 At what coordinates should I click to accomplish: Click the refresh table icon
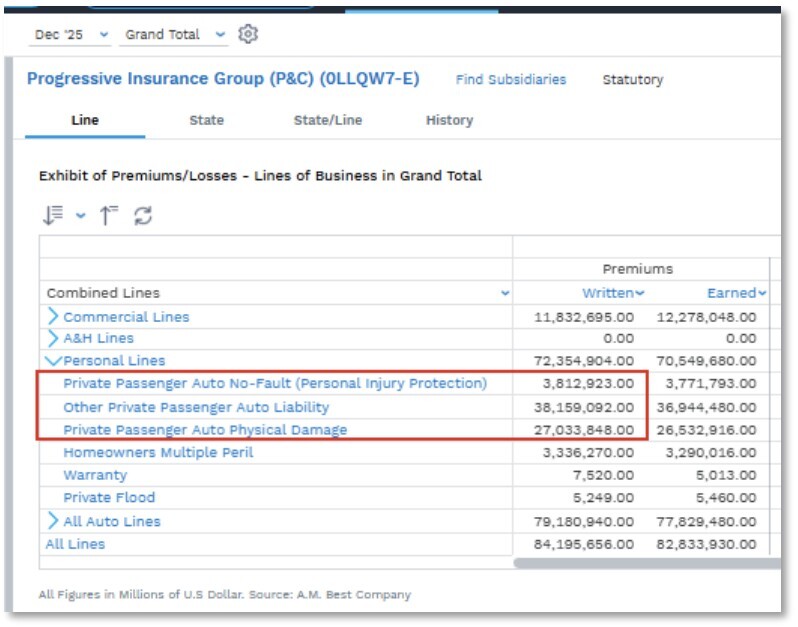tap(143, 215)
